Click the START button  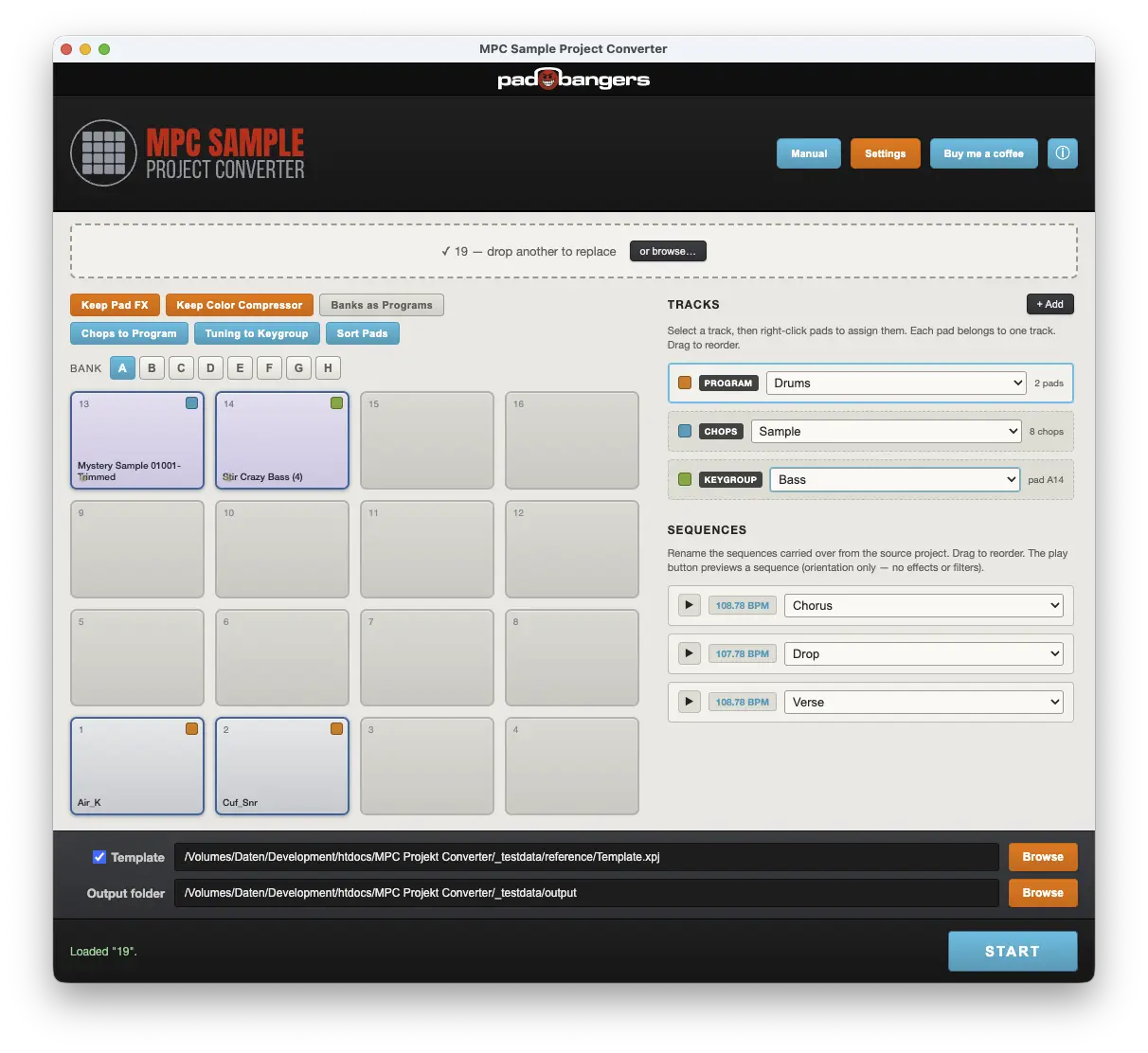pos(1013,951)
